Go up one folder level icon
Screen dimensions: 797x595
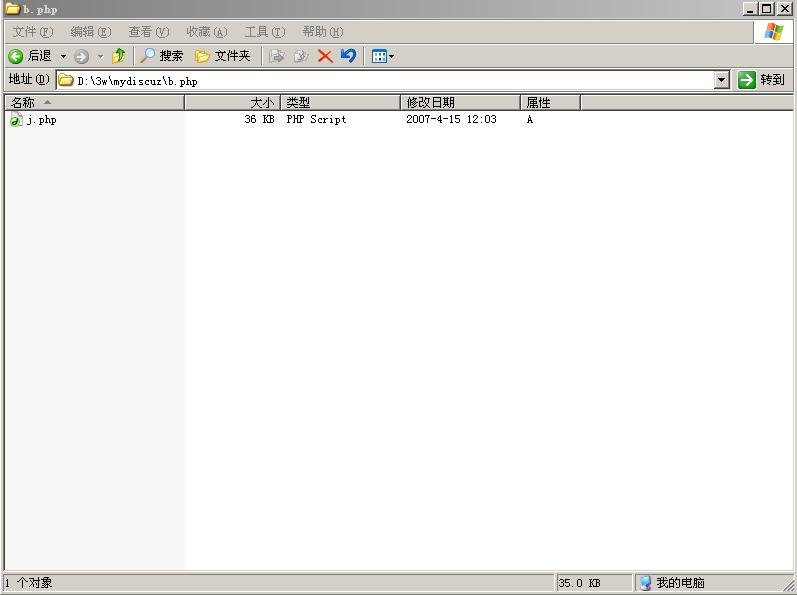118,56
